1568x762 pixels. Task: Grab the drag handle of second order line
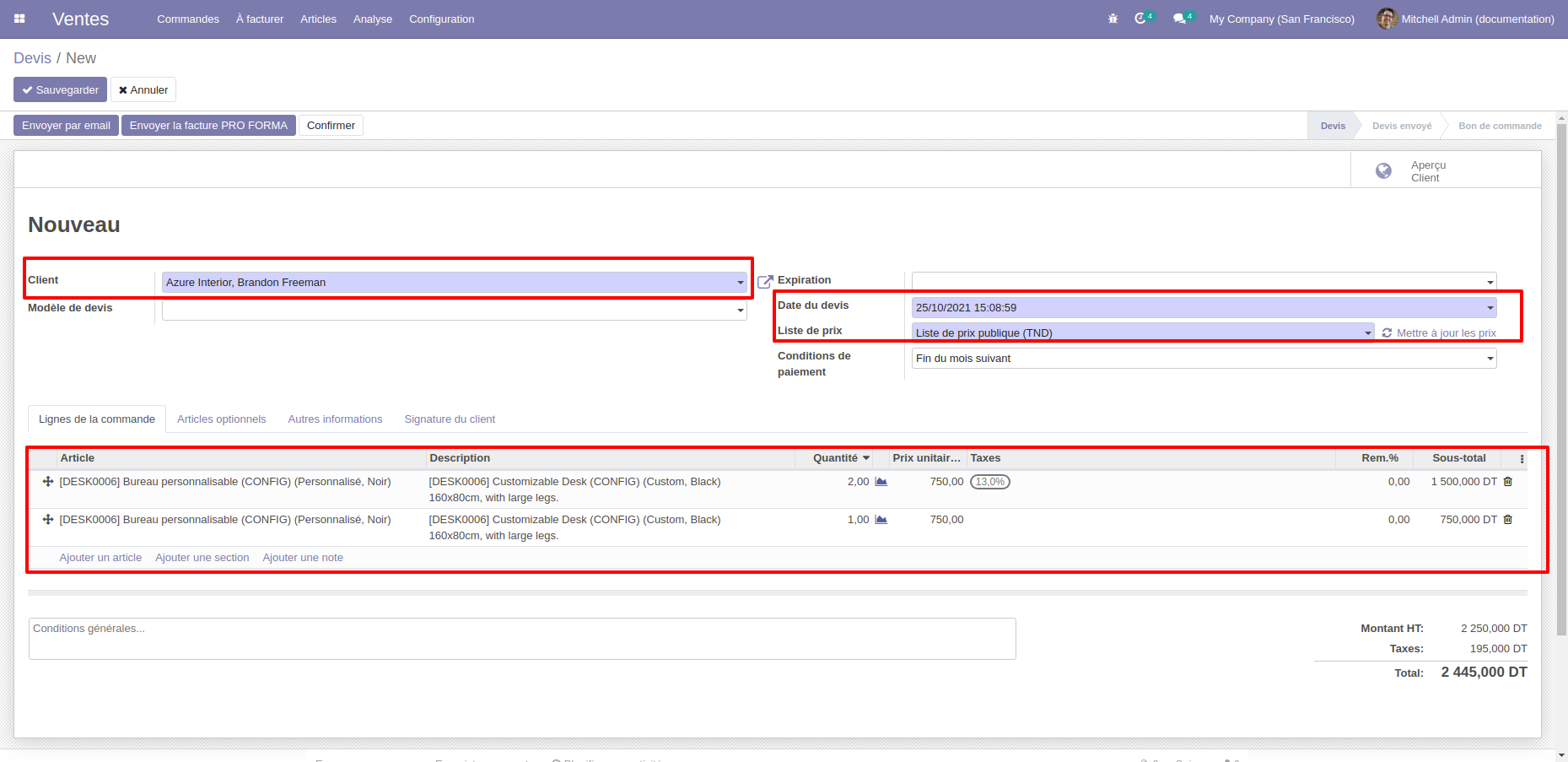48,520
